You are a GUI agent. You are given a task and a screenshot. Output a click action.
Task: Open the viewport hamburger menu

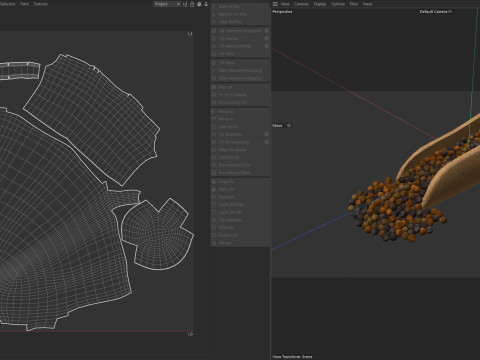275,4
